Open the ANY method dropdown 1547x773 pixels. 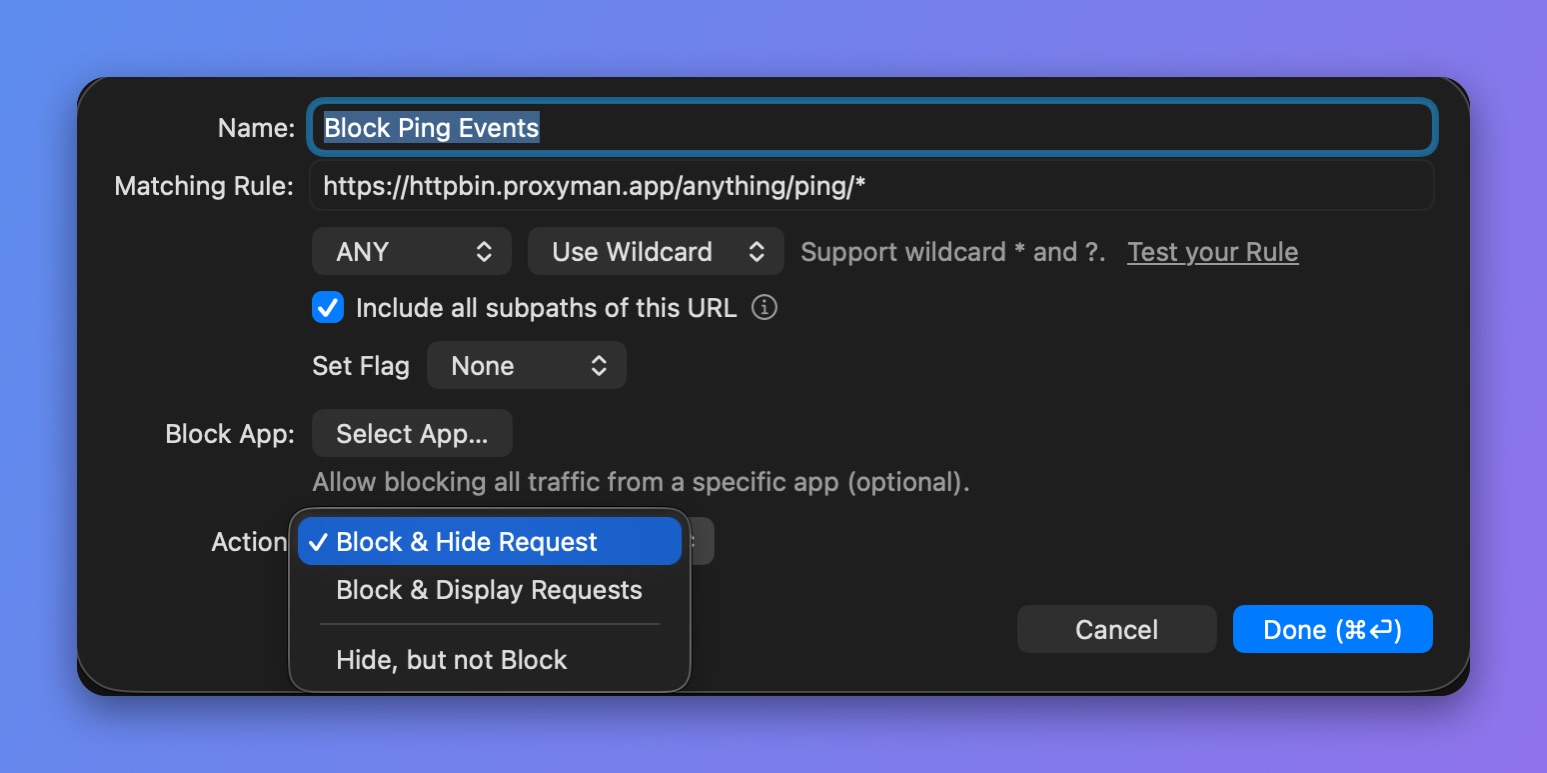click(x=412, y=251)
